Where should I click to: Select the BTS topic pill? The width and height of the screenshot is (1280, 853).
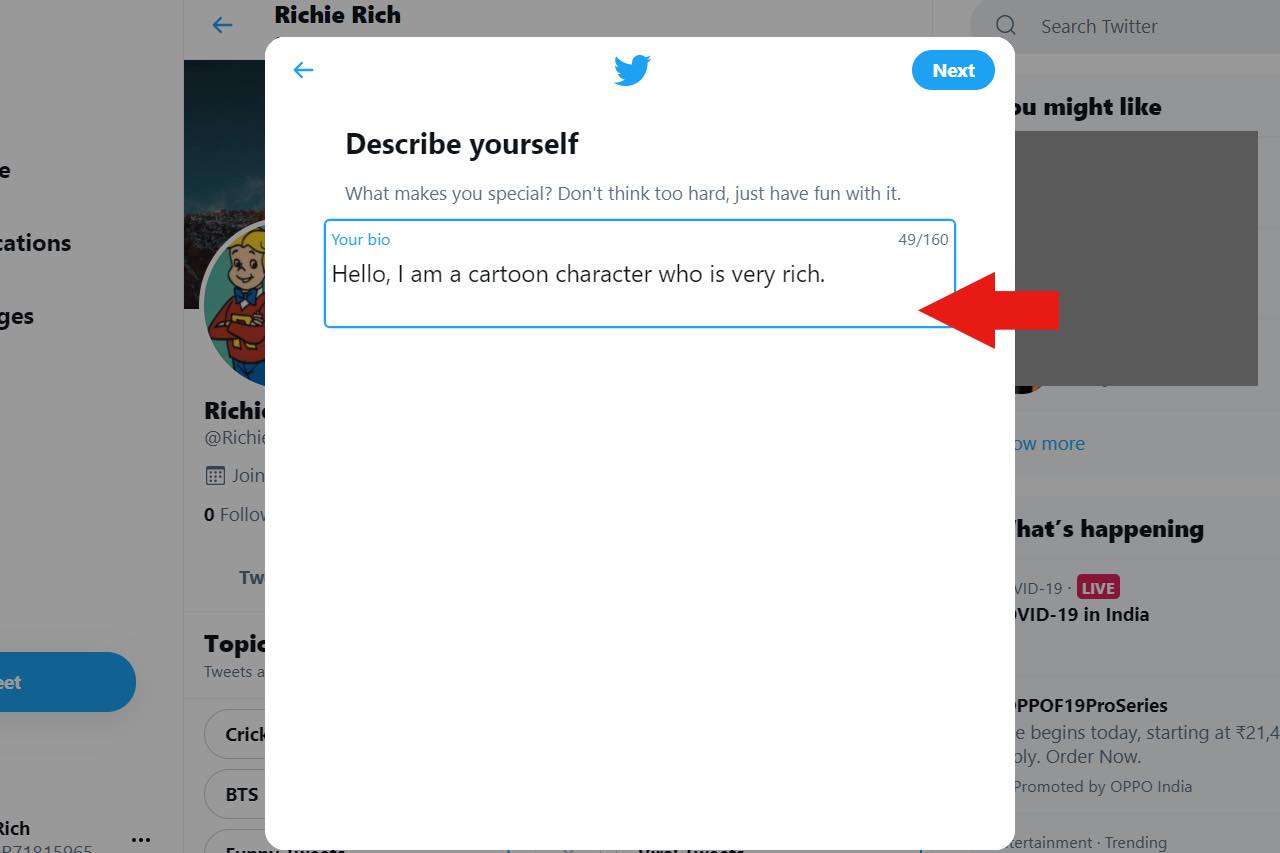236,794
